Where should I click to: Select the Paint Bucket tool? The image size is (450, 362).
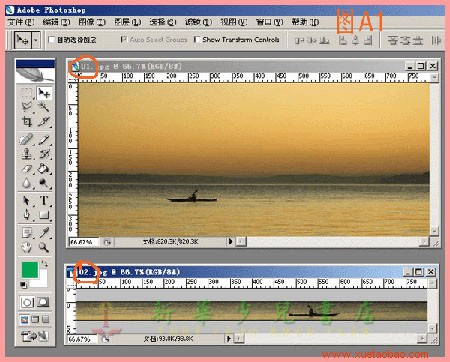pos(44,169)
